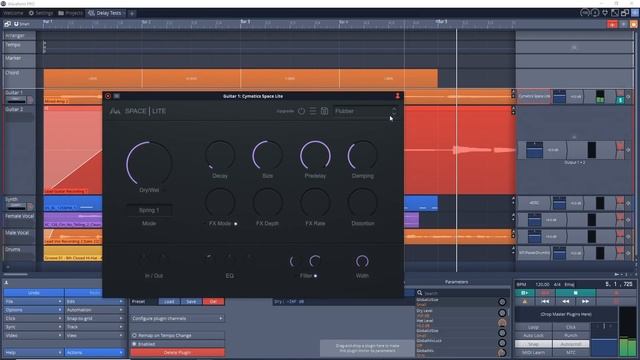The image size is (640, 360).
Task: Toggle the transport Click metronome button
Action: pos(571,327)
